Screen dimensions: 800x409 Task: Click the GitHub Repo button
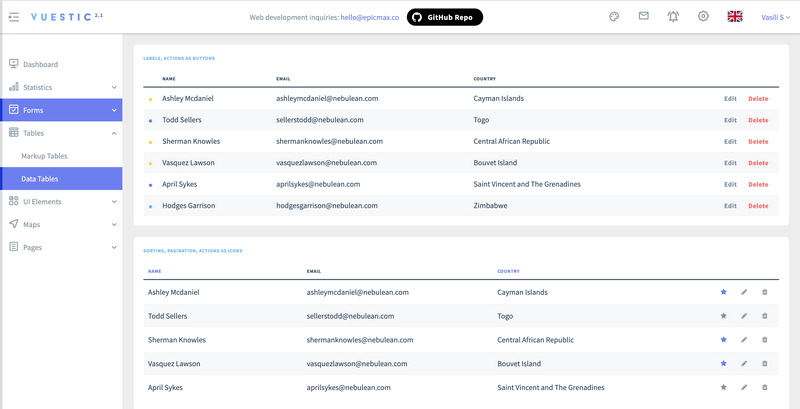444,17
